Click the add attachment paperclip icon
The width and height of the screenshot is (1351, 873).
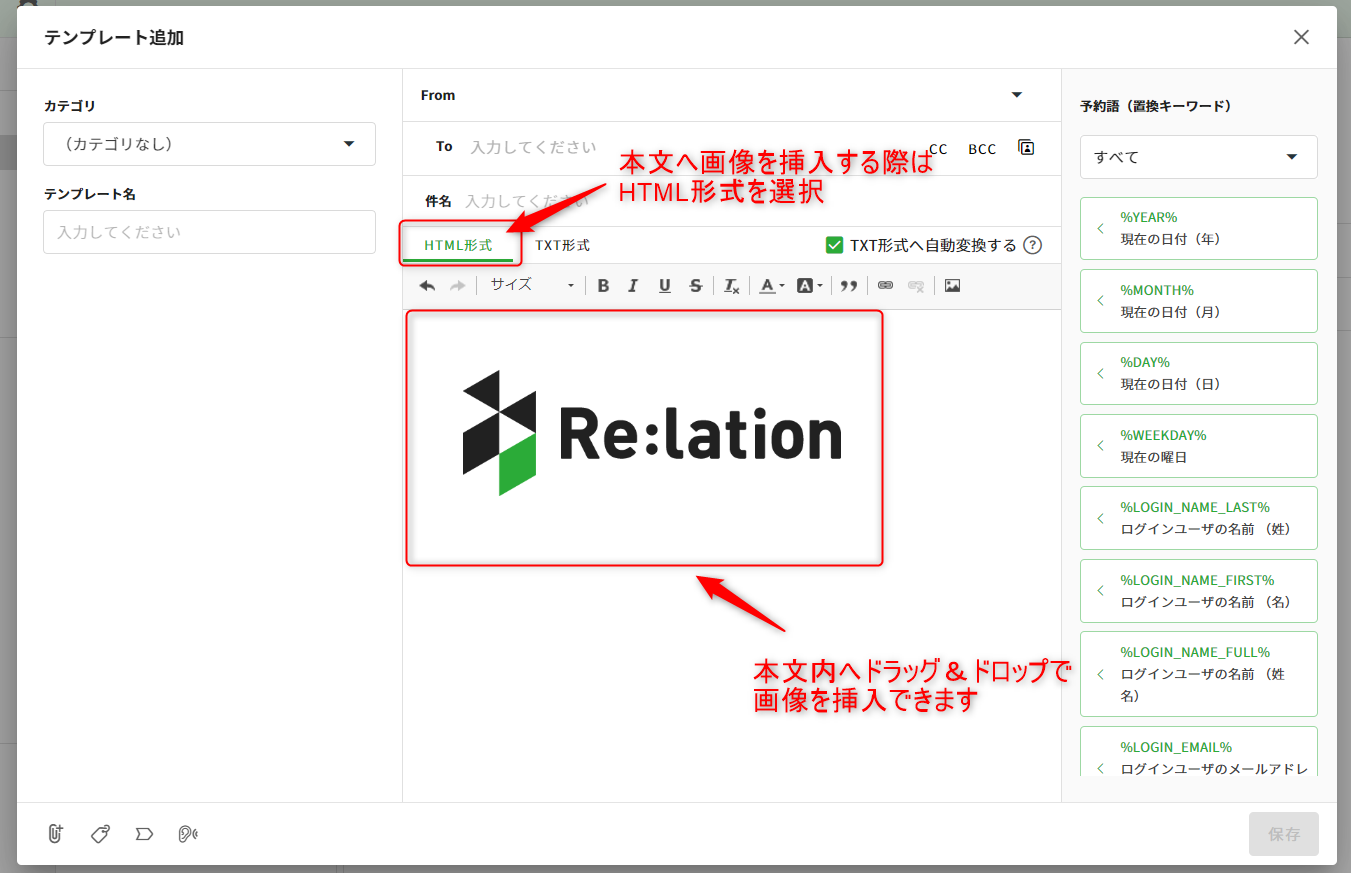point(55,833)
